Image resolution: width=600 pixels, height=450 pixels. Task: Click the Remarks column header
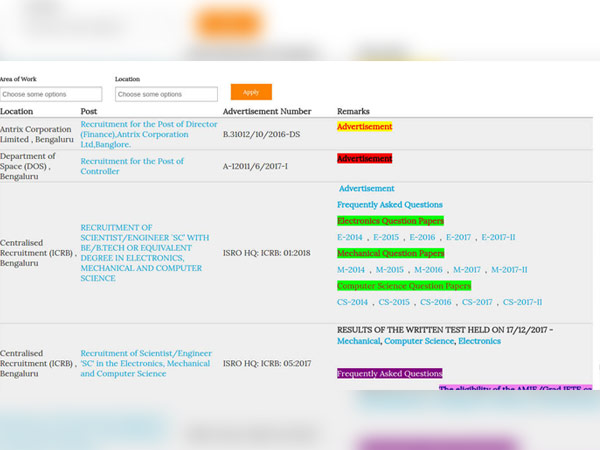[x=353, y=111]
